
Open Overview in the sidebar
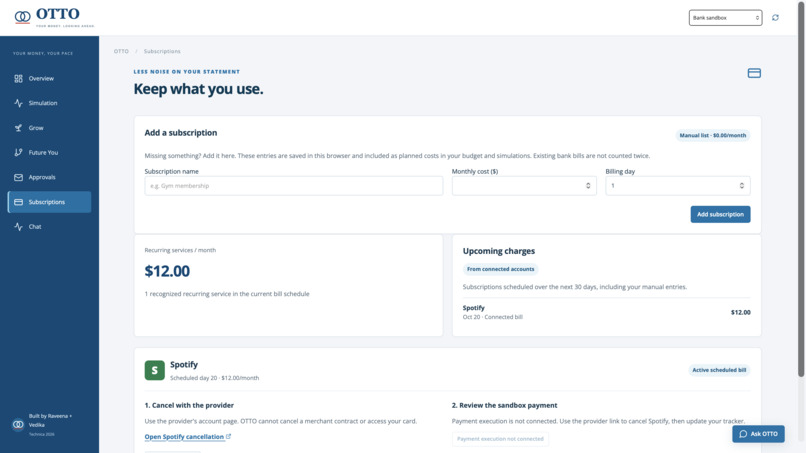tap(49, 79)
